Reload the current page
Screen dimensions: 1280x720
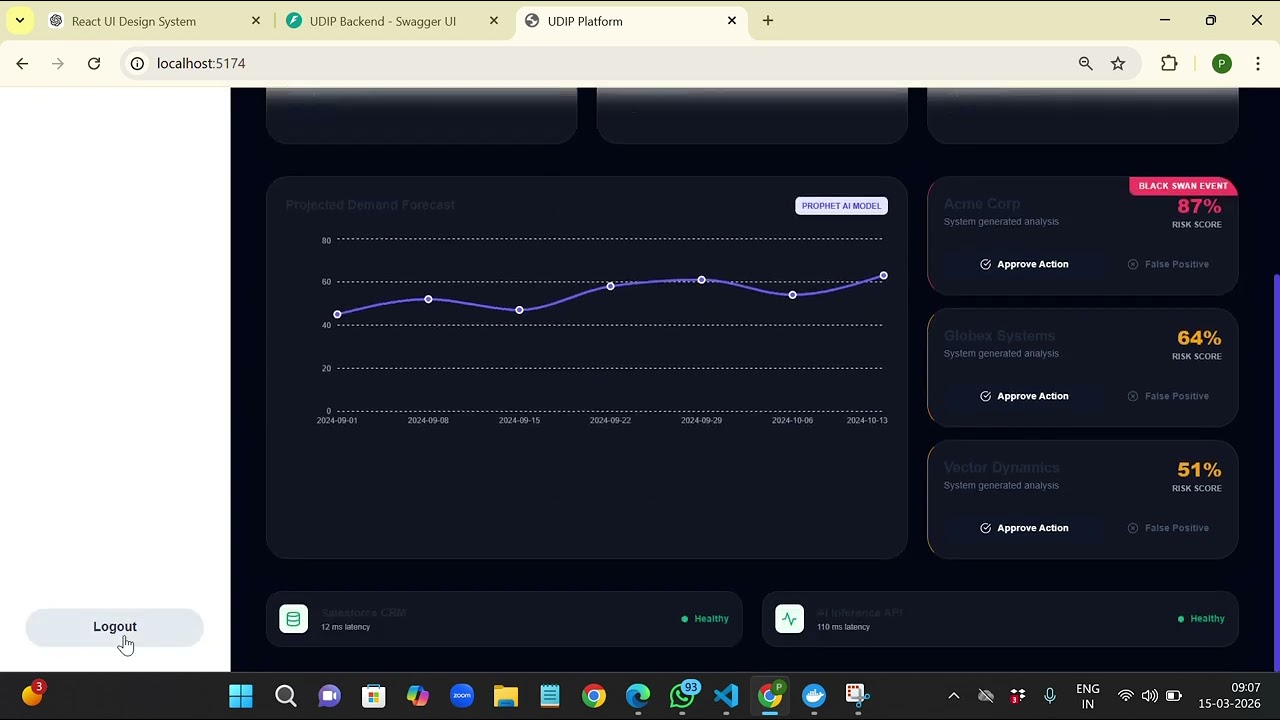click(x=94, y=63)
